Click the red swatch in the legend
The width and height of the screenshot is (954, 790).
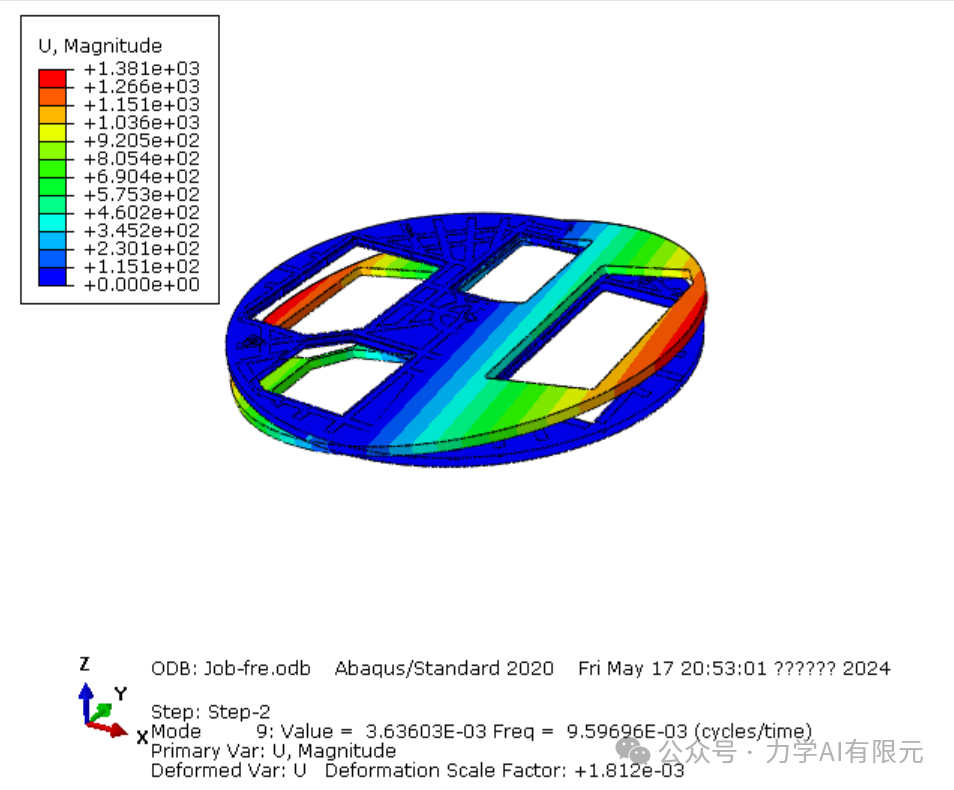point(52,79)
